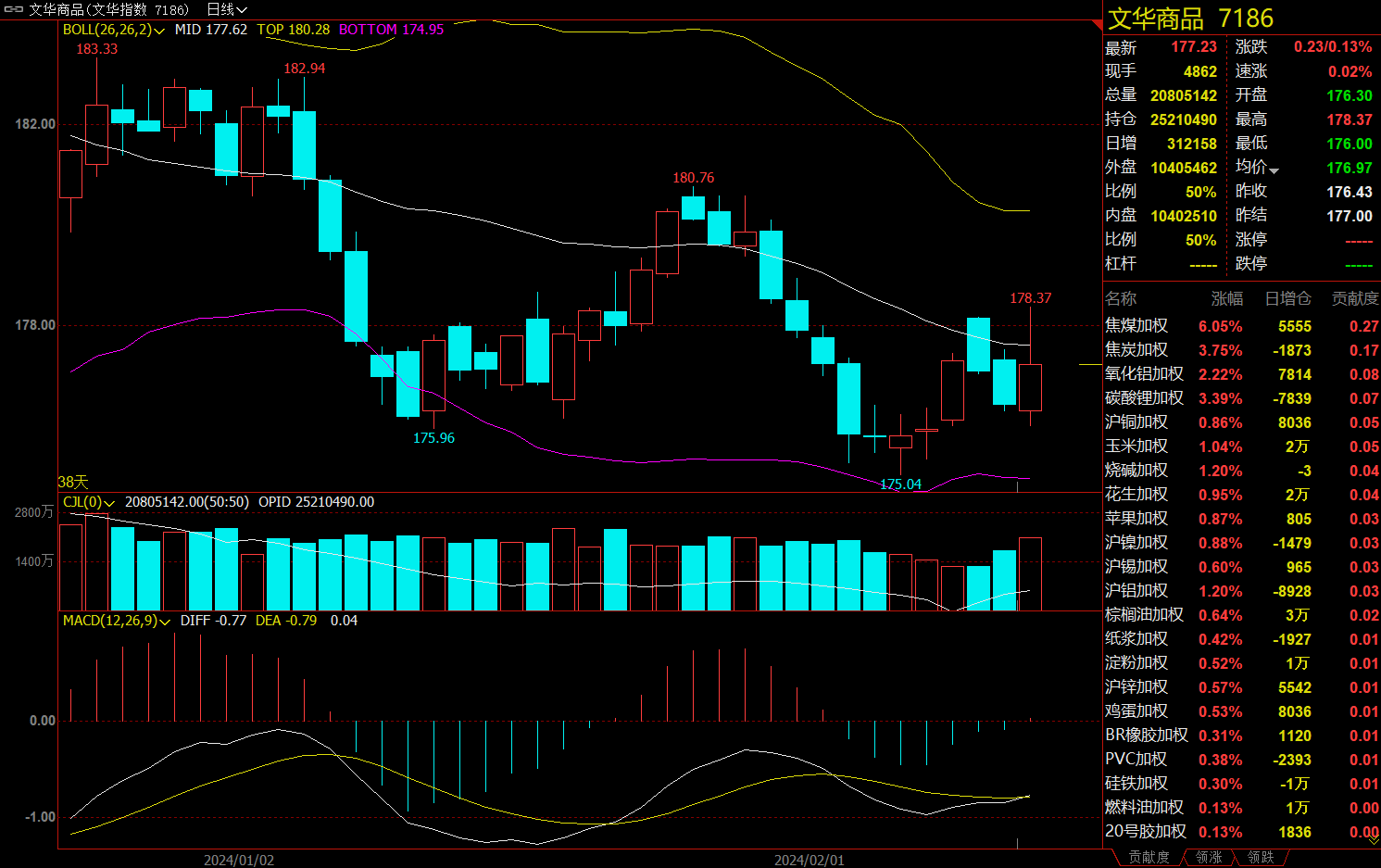The image size is (1381, 868).
Task: Click the 开盘 value 176.30
Action: 1350,95
